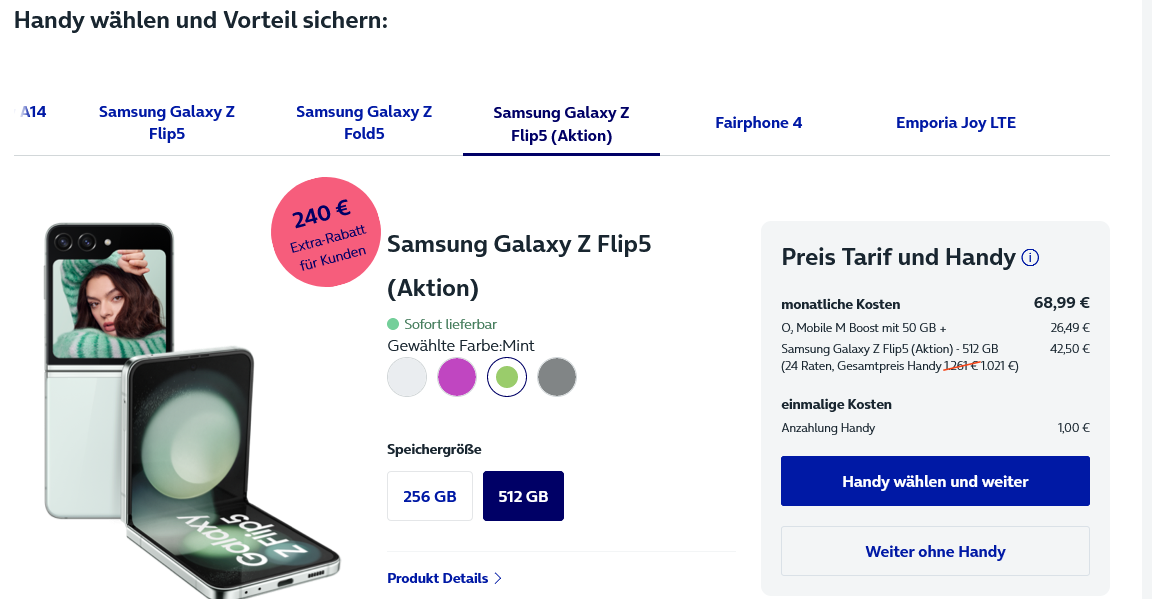Click the Produkt Details chevron arrow

(498, 578)
